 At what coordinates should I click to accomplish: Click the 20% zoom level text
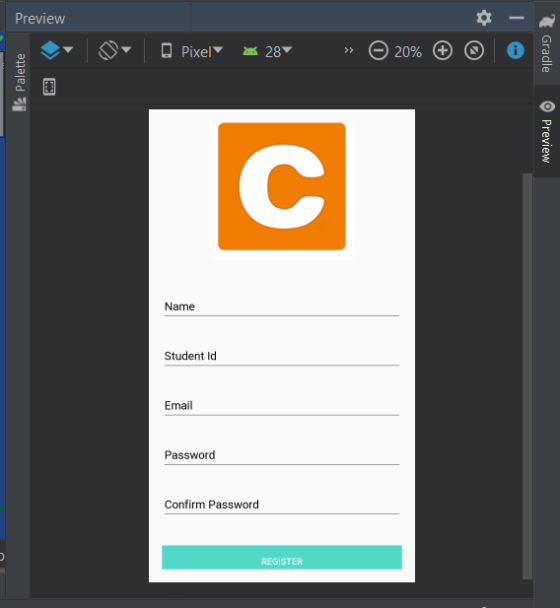[408, 52]
